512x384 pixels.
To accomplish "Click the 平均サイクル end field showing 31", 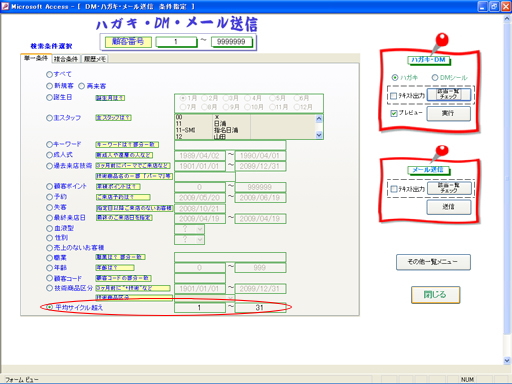I will [260, 307].
